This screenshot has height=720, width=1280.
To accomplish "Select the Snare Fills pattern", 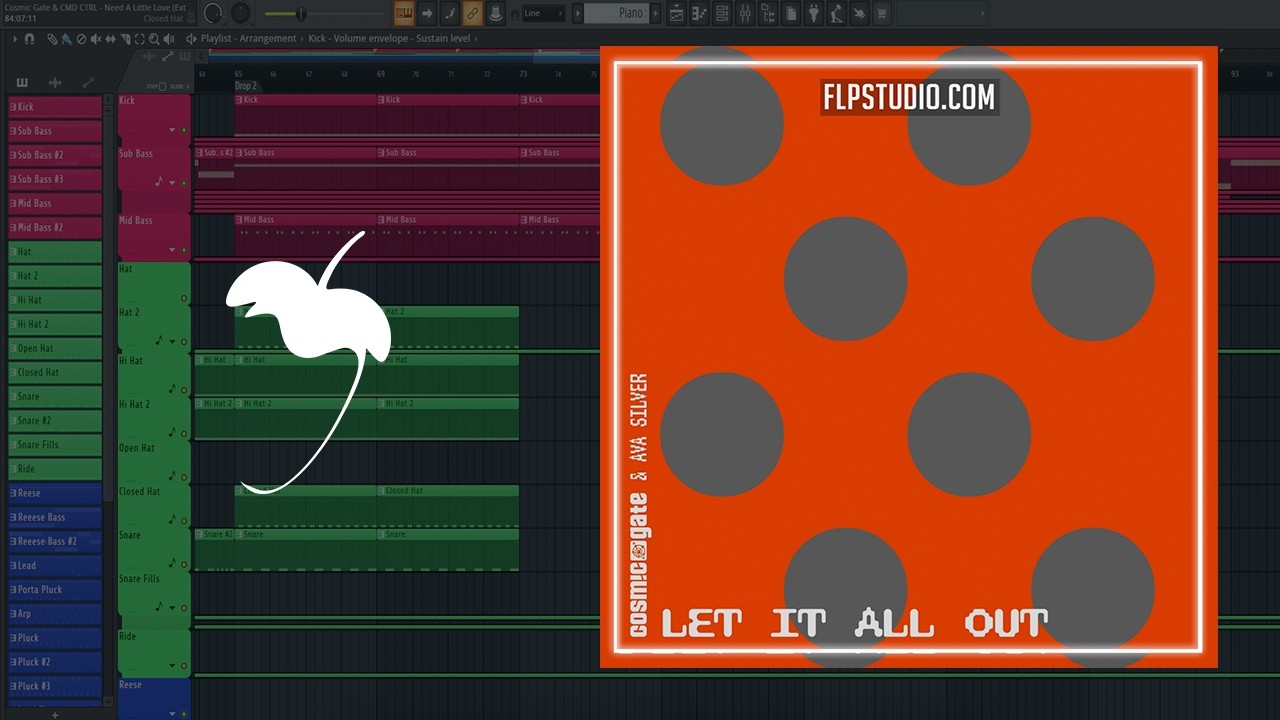I will pyautogui.click(x=55, y=445).
